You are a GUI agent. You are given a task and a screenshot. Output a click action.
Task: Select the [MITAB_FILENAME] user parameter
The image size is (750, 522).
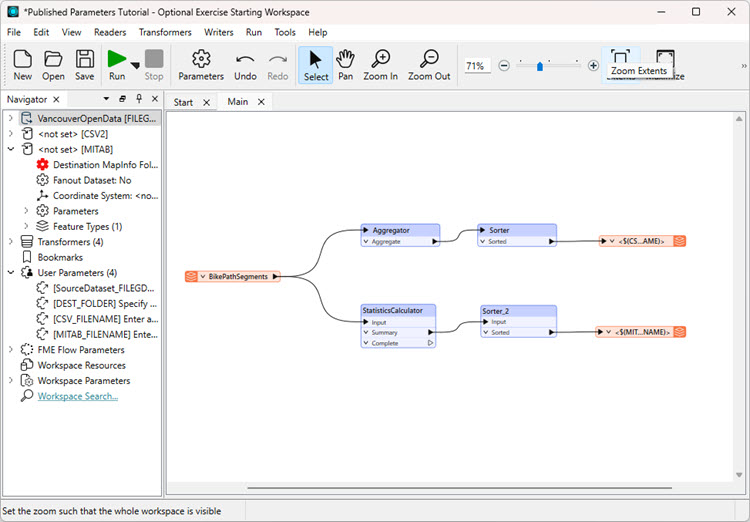pos(97,334)
